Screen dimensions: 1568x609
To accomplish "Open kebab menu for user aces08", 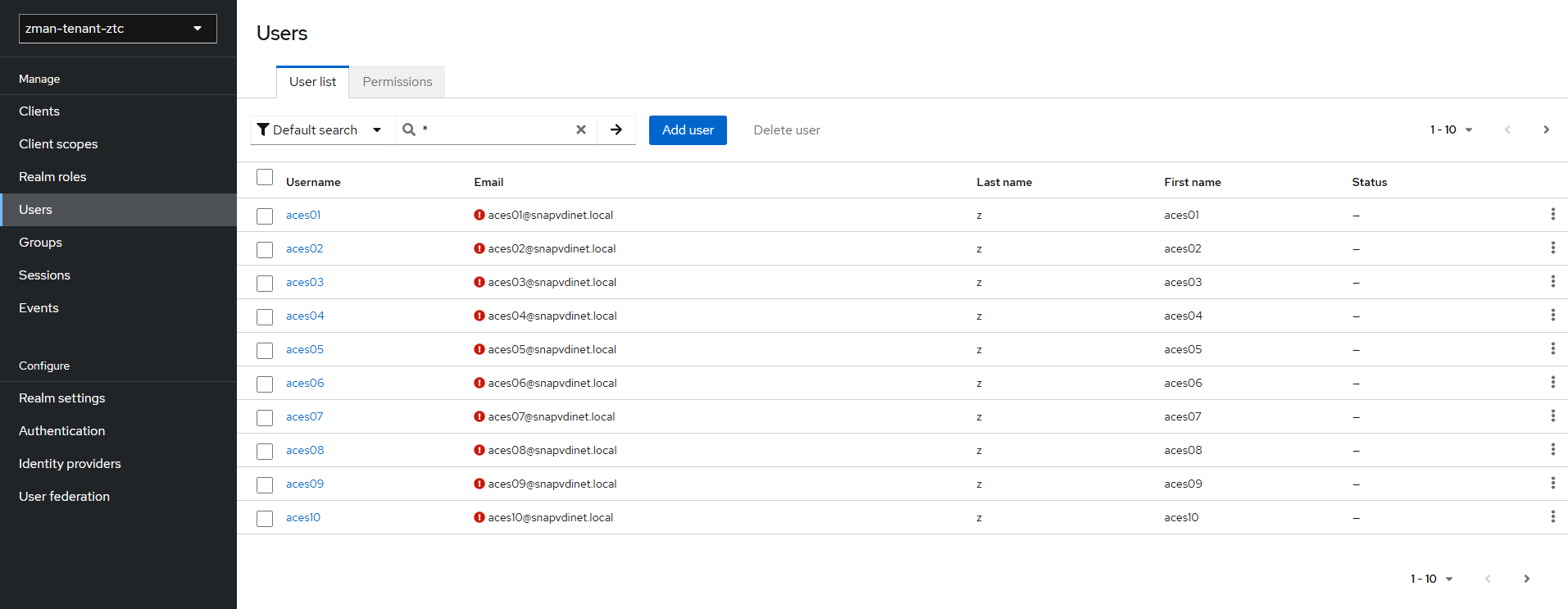I will click(x=1552, y=449).
